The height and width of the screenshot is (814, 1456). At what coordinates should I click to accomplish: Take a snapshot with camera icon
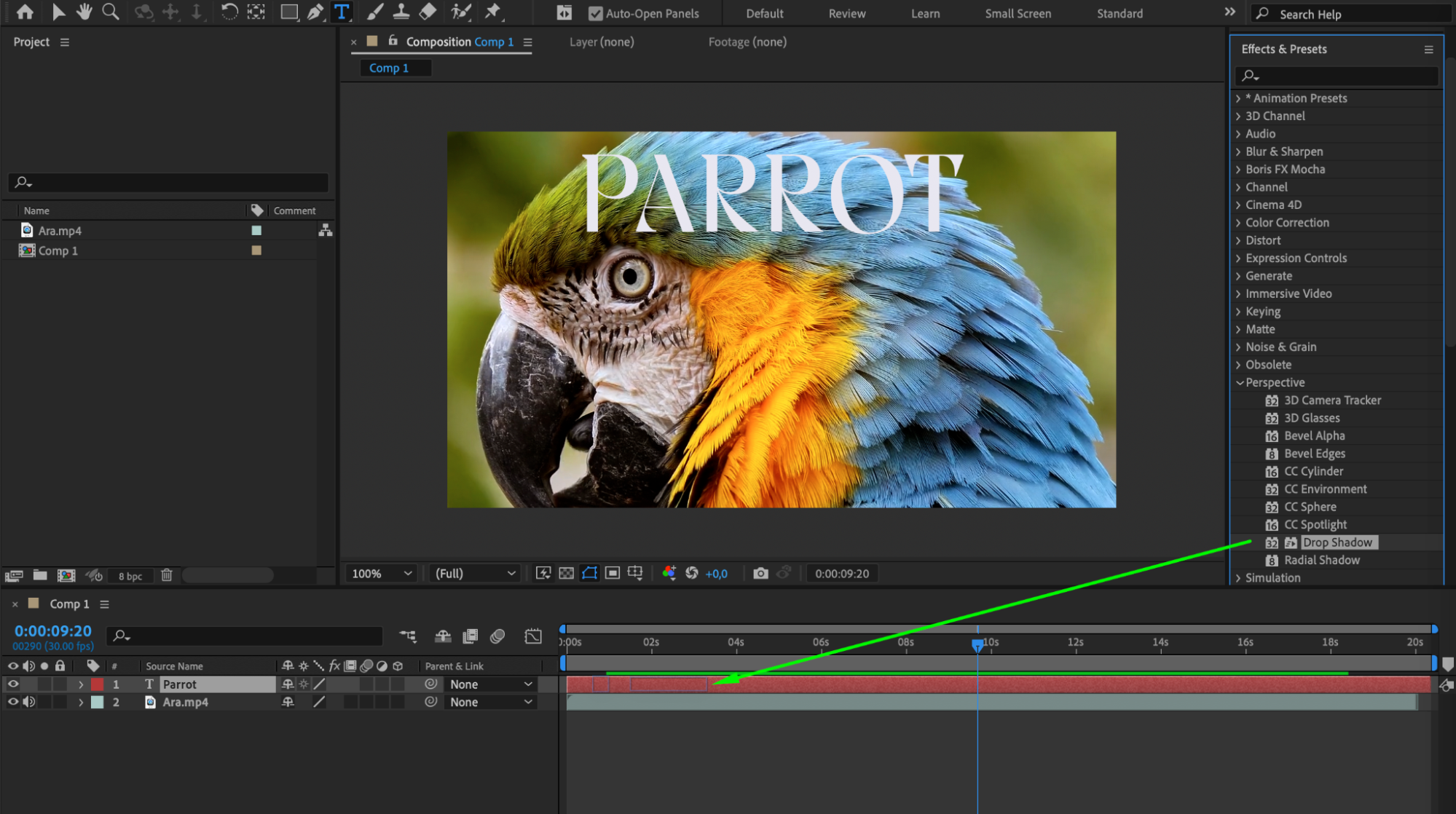[760, 574]
